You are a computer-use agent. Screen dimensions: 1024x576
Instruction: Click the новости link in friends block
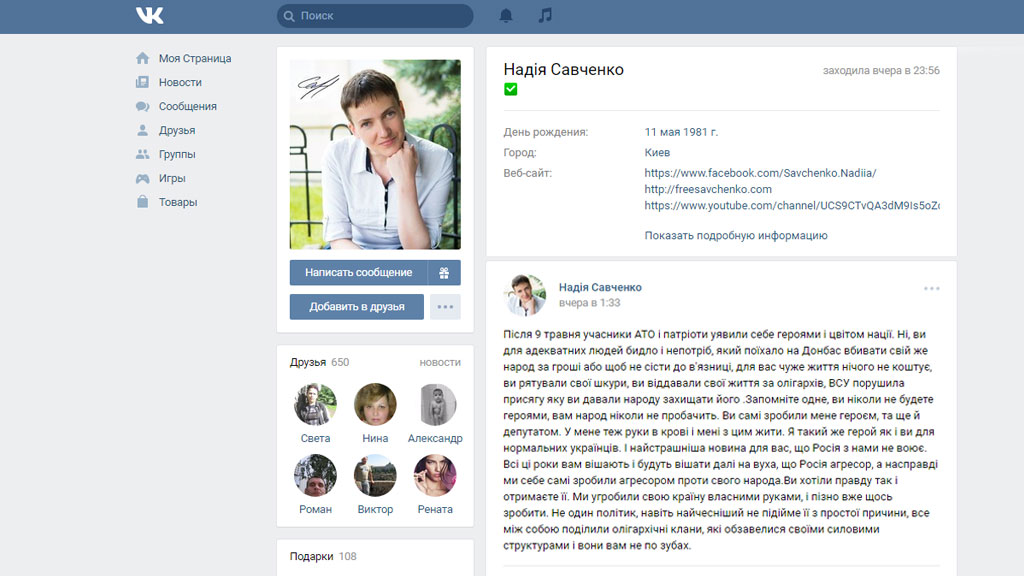pyautogui.click(x=440, y=362)
